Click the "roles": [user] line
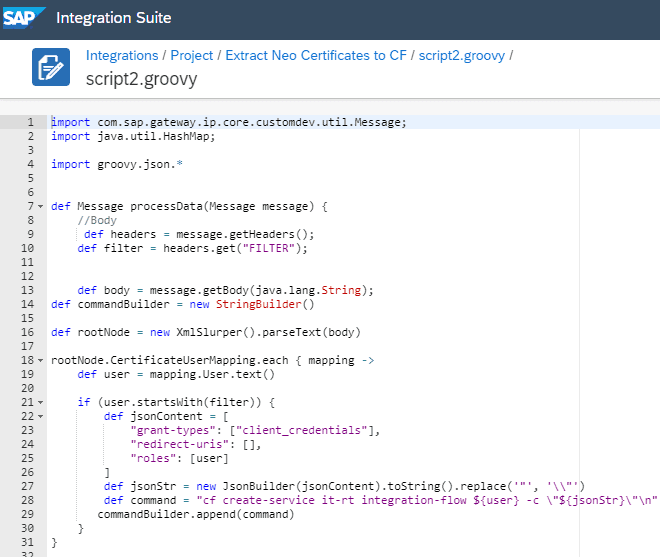This screenshot has width=660, height=557. (179, 458)
